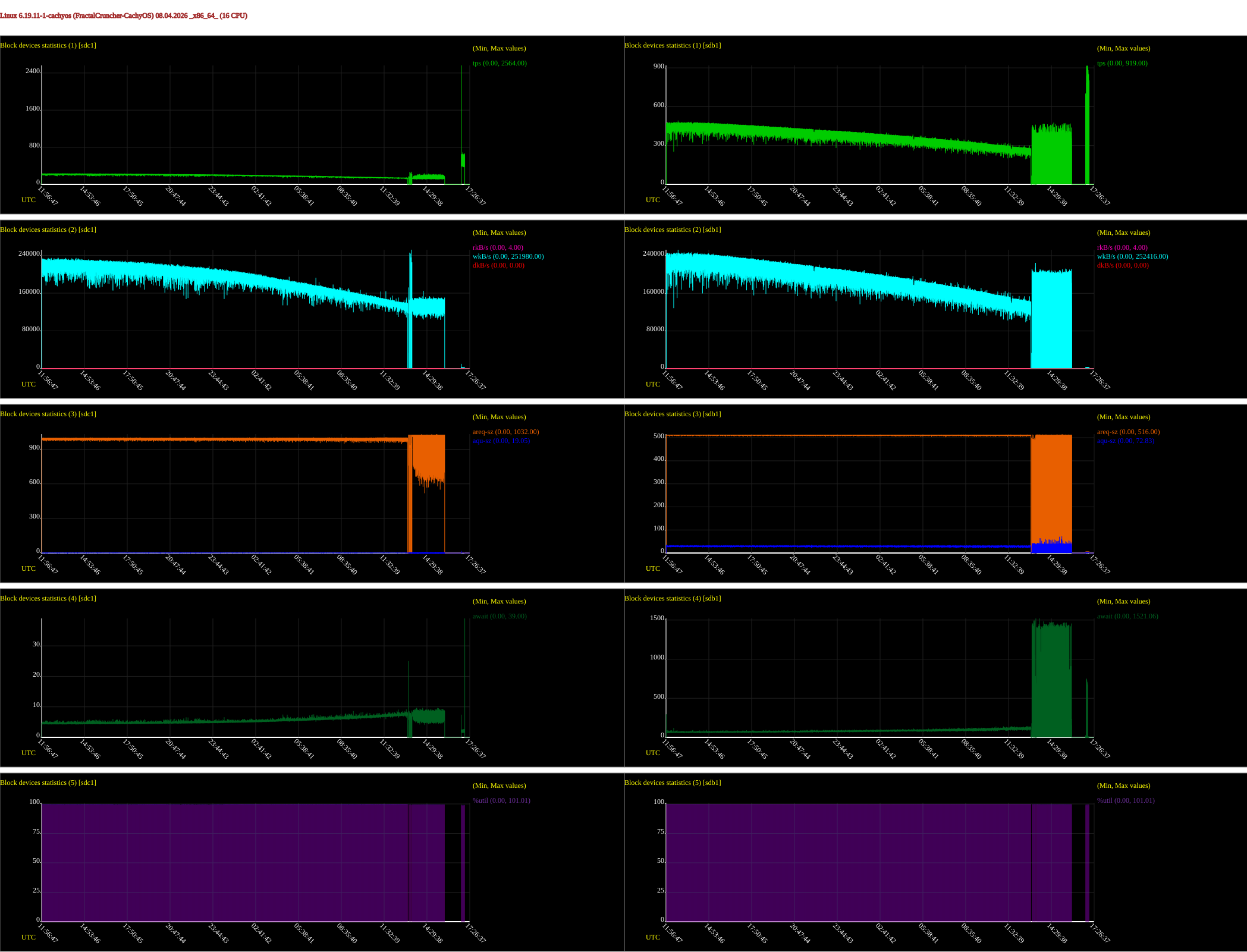The height and width of the screenshot is (952, 1247).
Task: Select title 'Block devices statistics (1) [sdb1]'
Action: click(673, 45)
